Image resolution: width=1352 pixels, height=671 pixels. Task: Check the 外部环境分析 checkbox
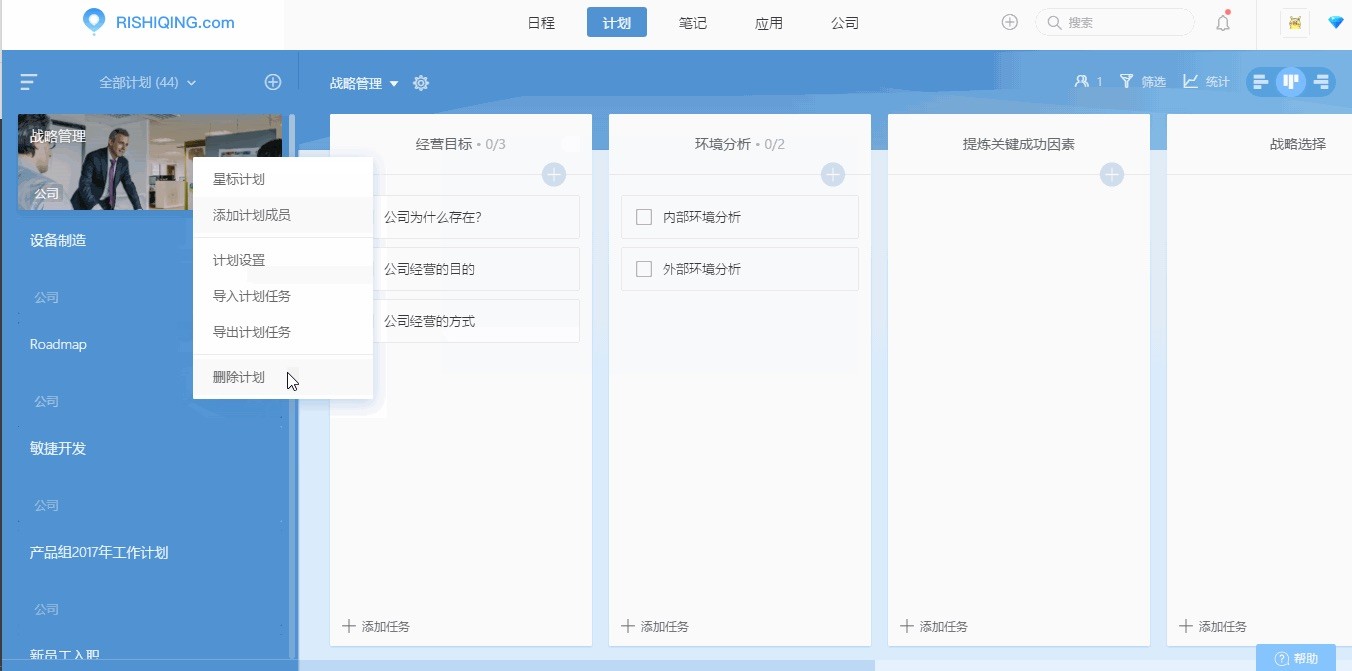pos(644,269)
